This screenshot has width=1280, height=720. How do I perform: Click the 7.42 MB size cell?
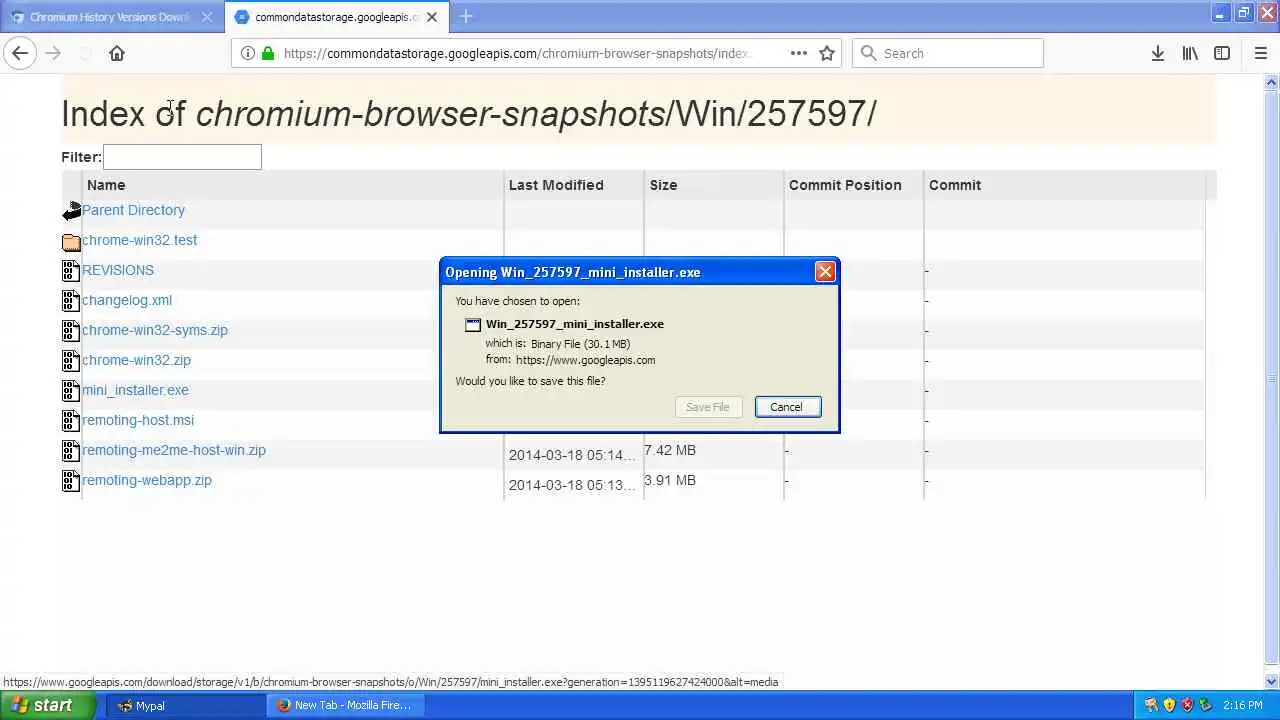[x=670, y=450]
